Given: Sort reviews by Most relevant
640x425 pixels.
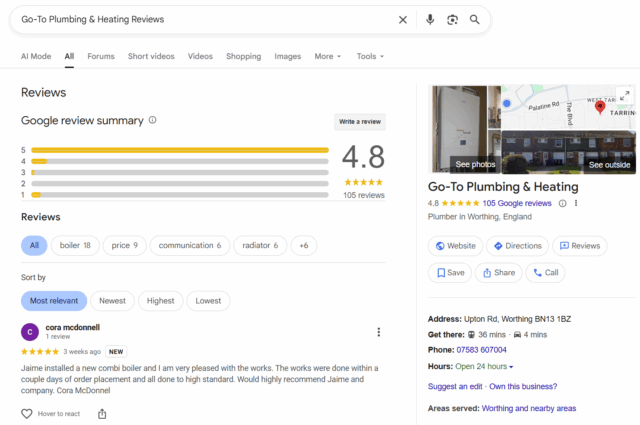Looking at the screenshot, I should click(54, 301).
